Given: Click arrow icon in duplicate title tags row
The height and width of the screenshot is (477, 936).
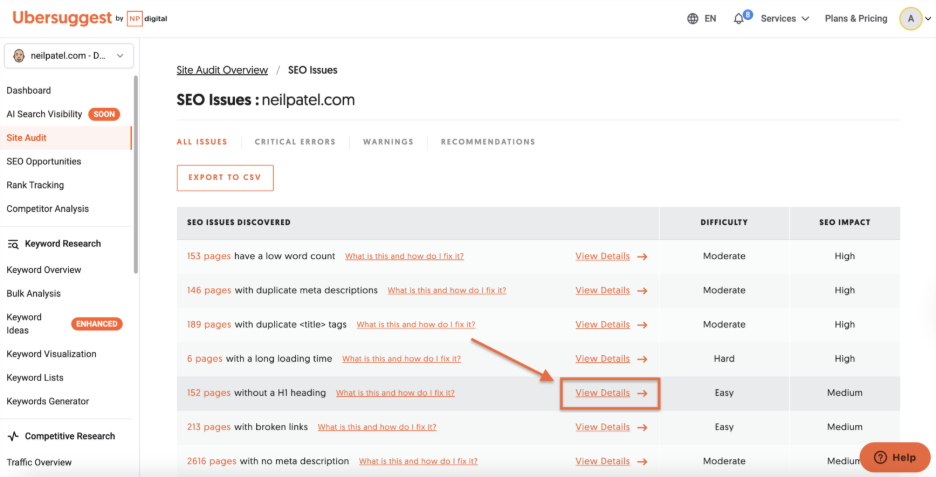Looking at the screenshot, I should [642, 325].
